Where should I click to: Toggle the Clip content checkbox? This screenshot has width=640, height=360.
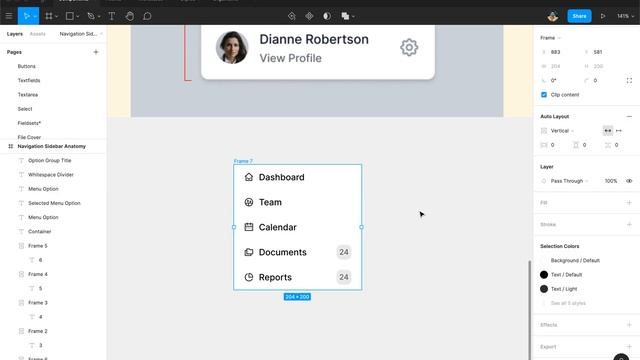point(544,95)
